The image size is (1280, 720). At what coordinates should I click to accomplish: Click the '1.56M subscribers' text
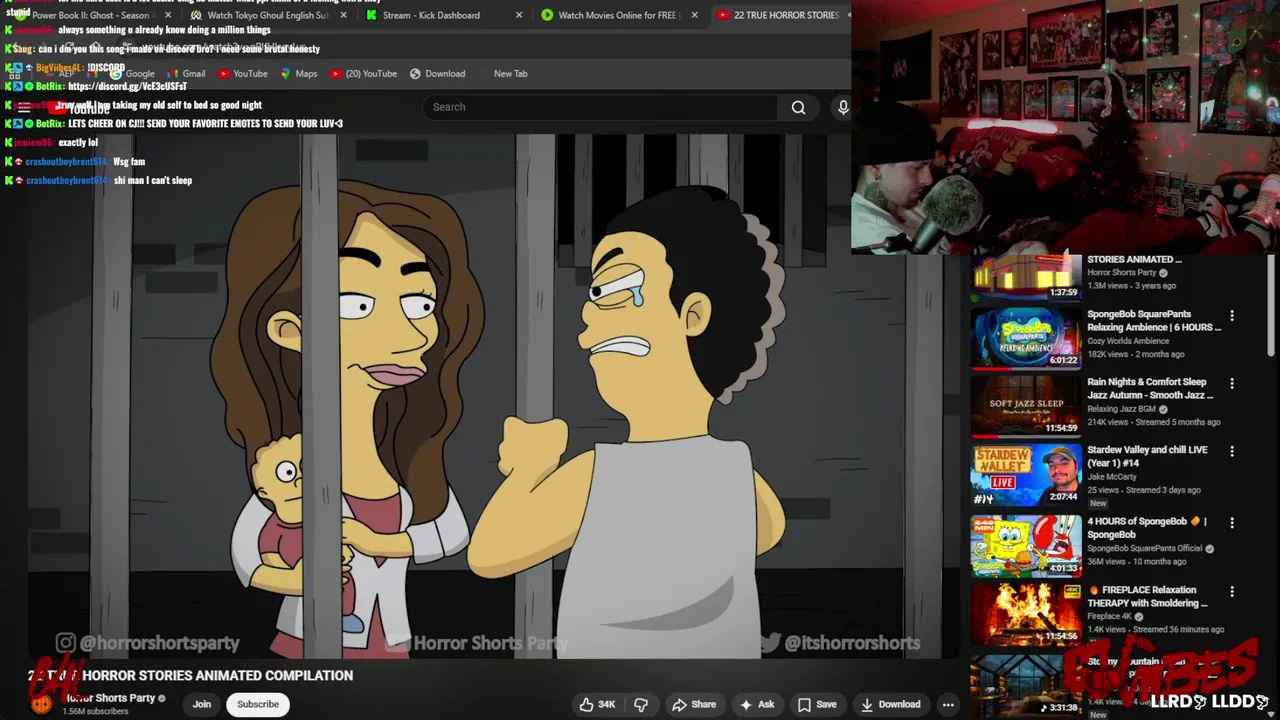coord(95,712)
